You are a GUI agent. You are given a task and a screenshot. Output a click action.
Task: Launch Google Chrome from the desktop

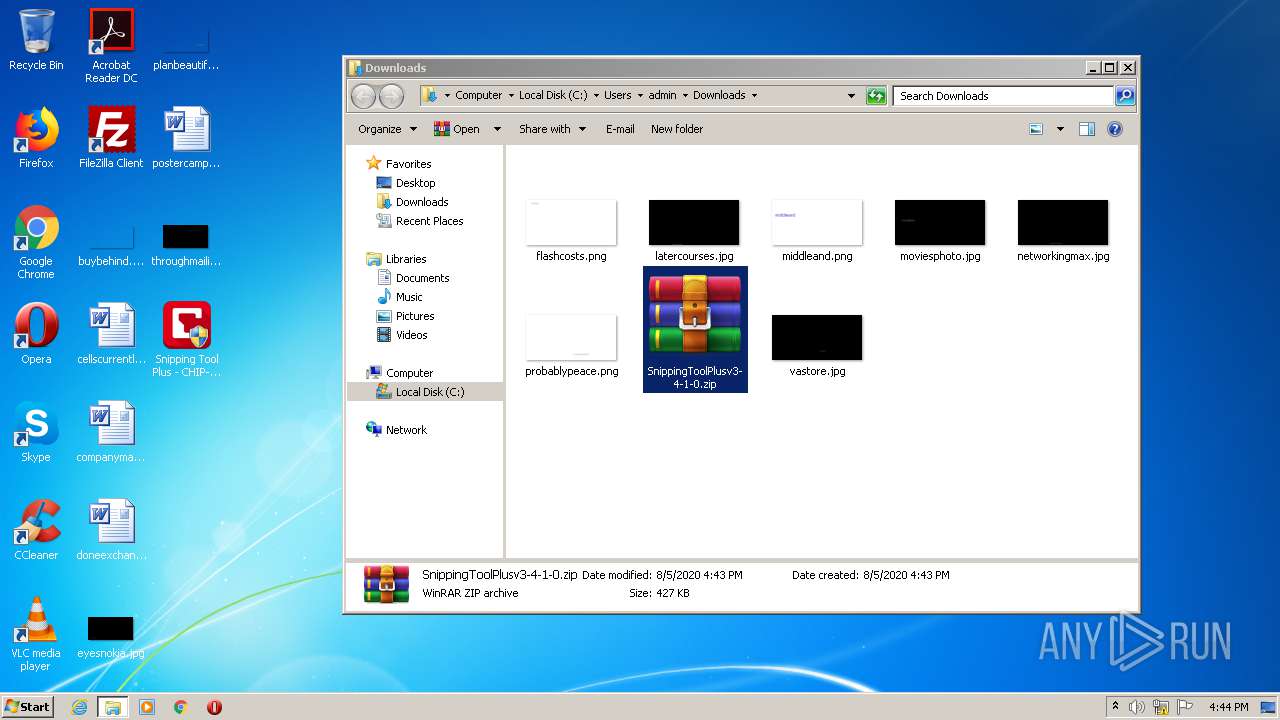coord(36,242)
